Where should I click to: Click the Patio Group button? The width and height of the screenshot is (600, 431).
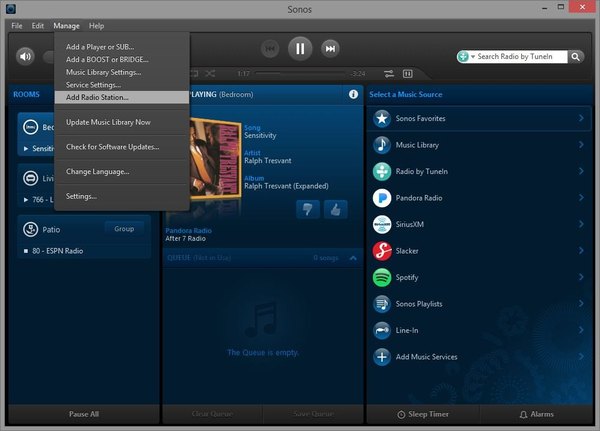click(x=124, y=229)
